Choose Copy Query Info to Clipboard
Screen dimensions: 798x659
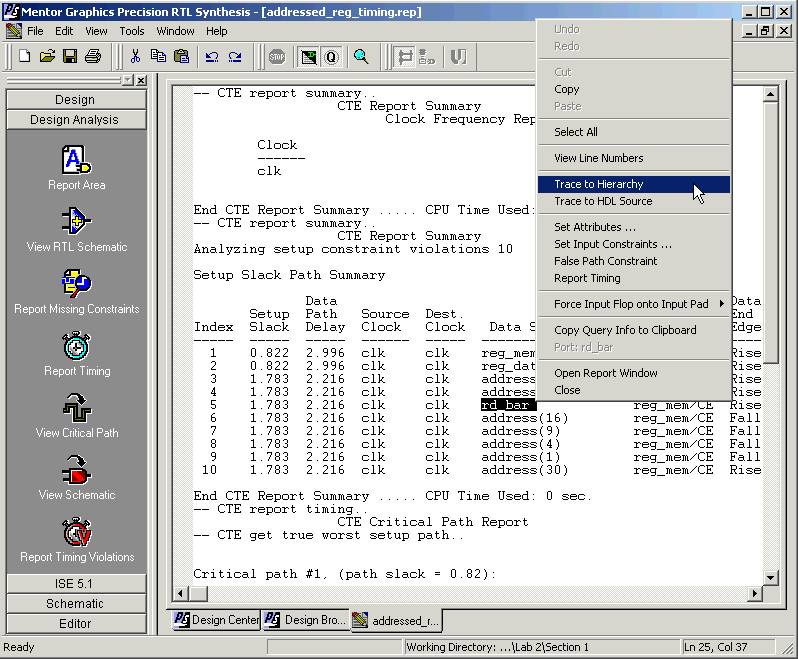[634, 330]
